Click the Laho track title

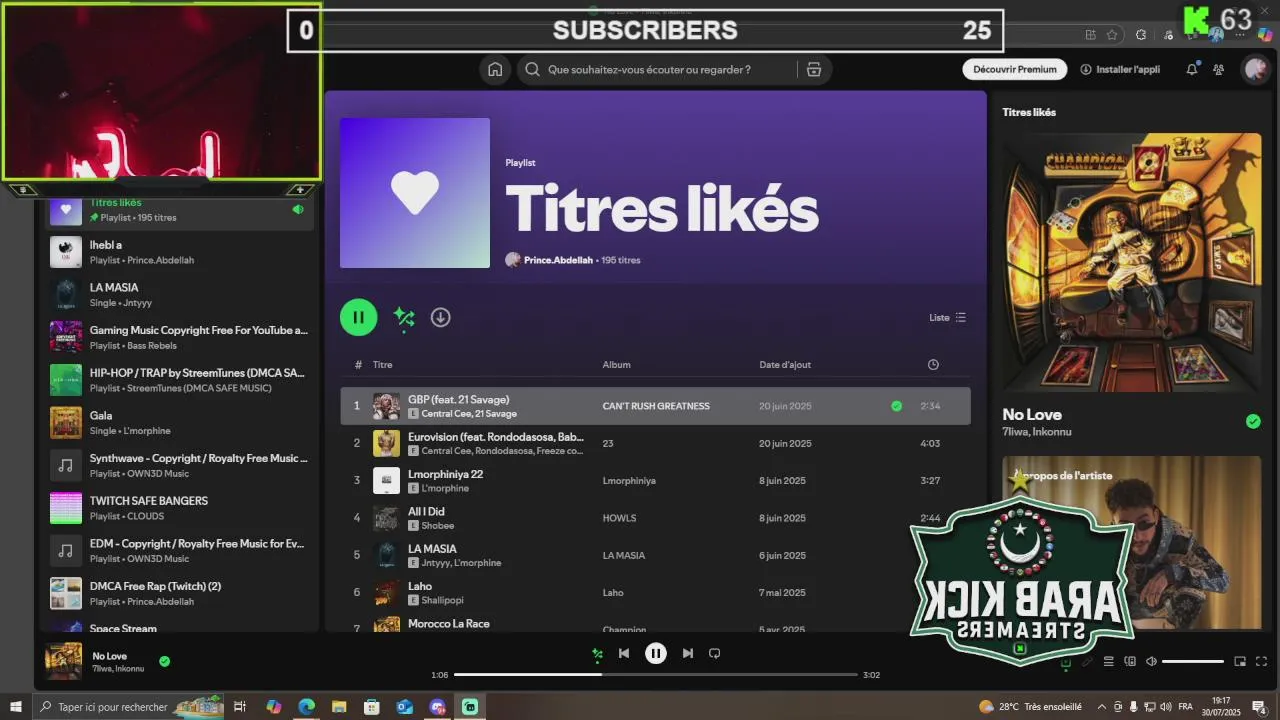pyautogui.click(x=420, y=586)
